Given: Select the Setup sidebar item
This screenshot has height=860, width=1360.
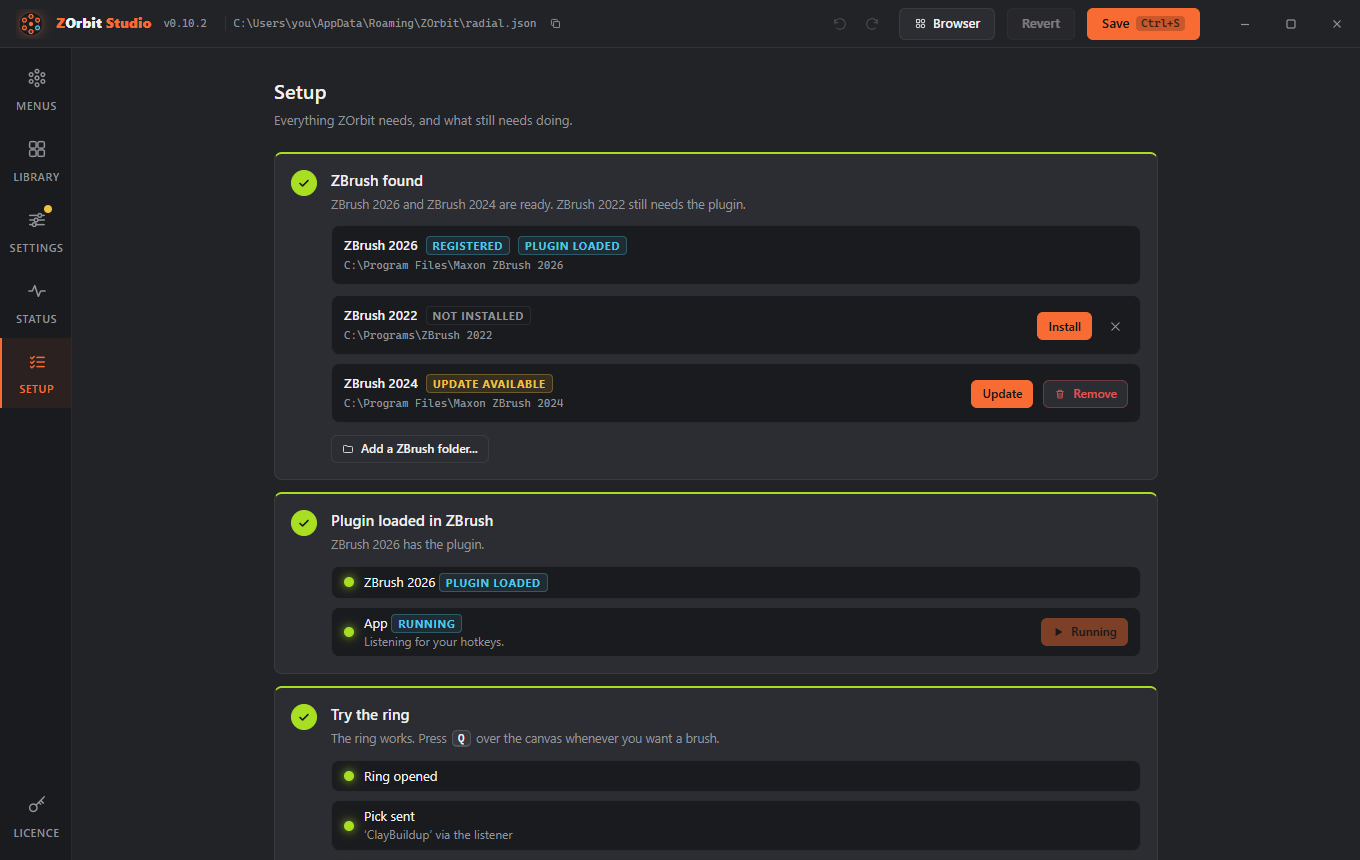Looking at the screenshot, I should pos(36,373).
